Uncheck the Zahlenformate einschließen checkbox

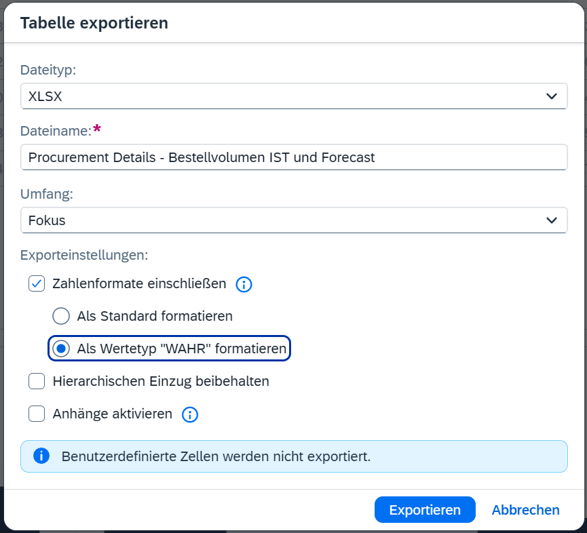36,284
